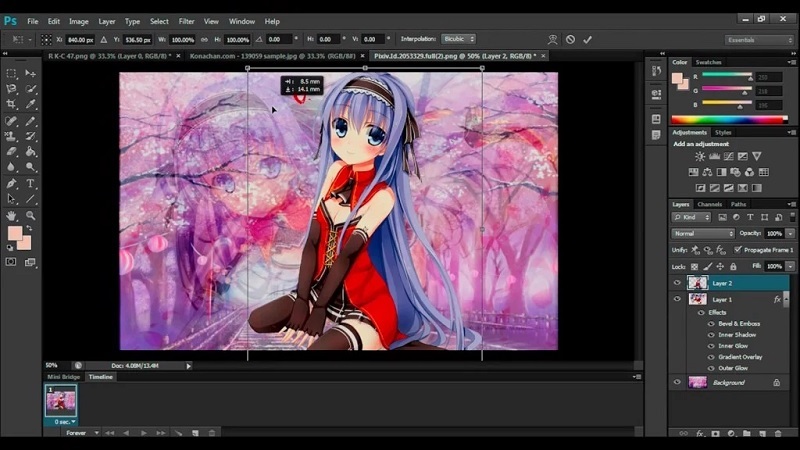
Task: Select the Rectangular Marquee tool
Action: click(11, 74)
